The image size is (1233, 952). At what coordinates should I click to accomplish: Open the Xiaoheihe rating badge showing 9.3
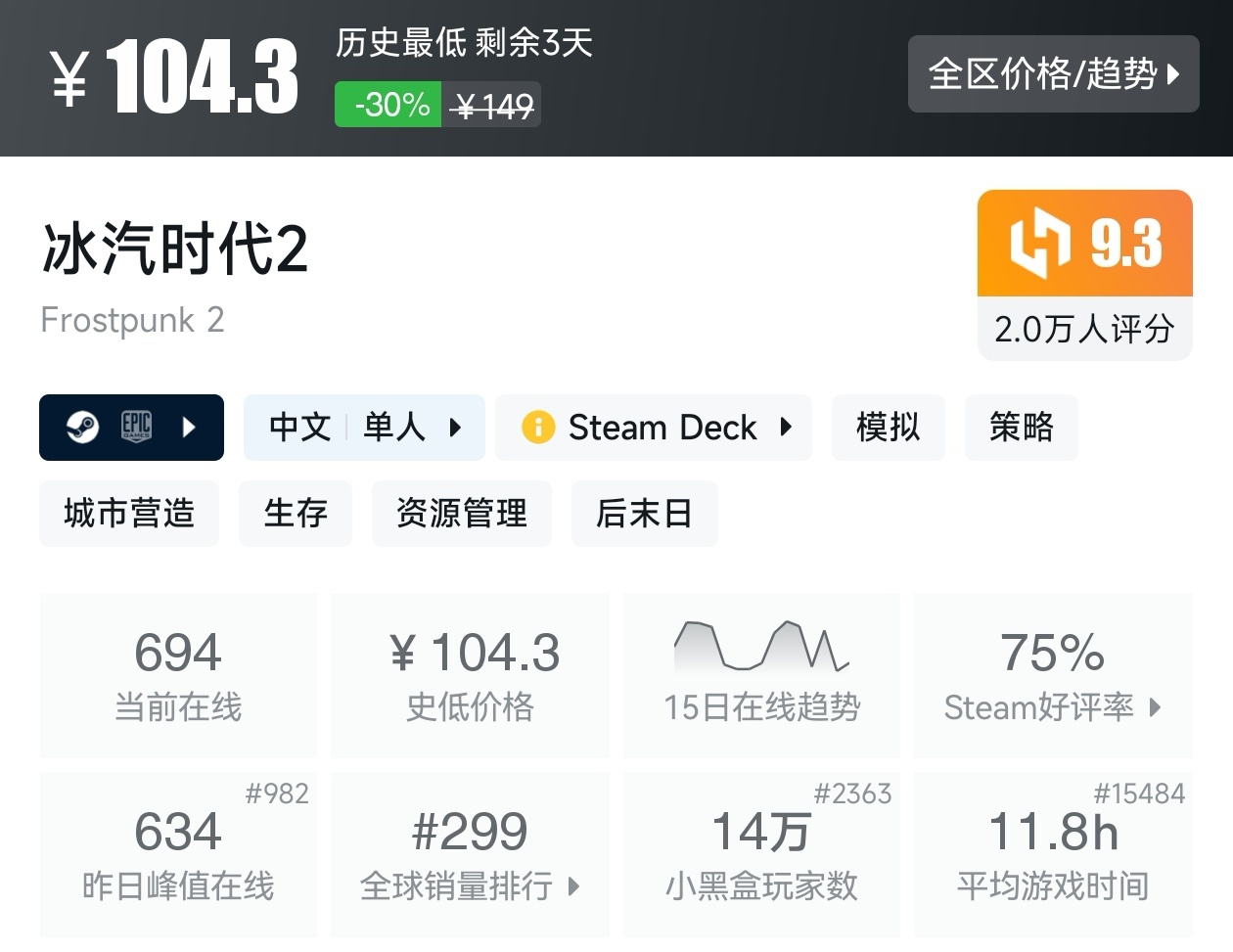[x=1084, y=243]
